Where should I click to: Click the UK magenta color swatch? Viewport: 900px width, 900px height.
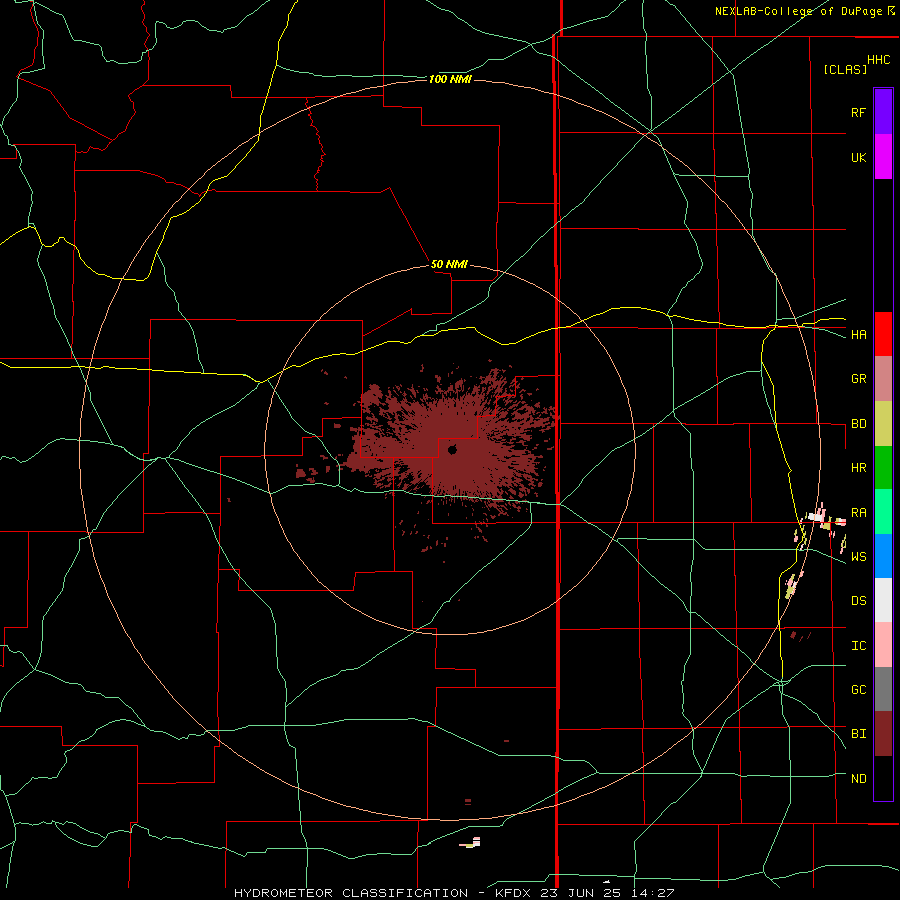coord(883,157)
